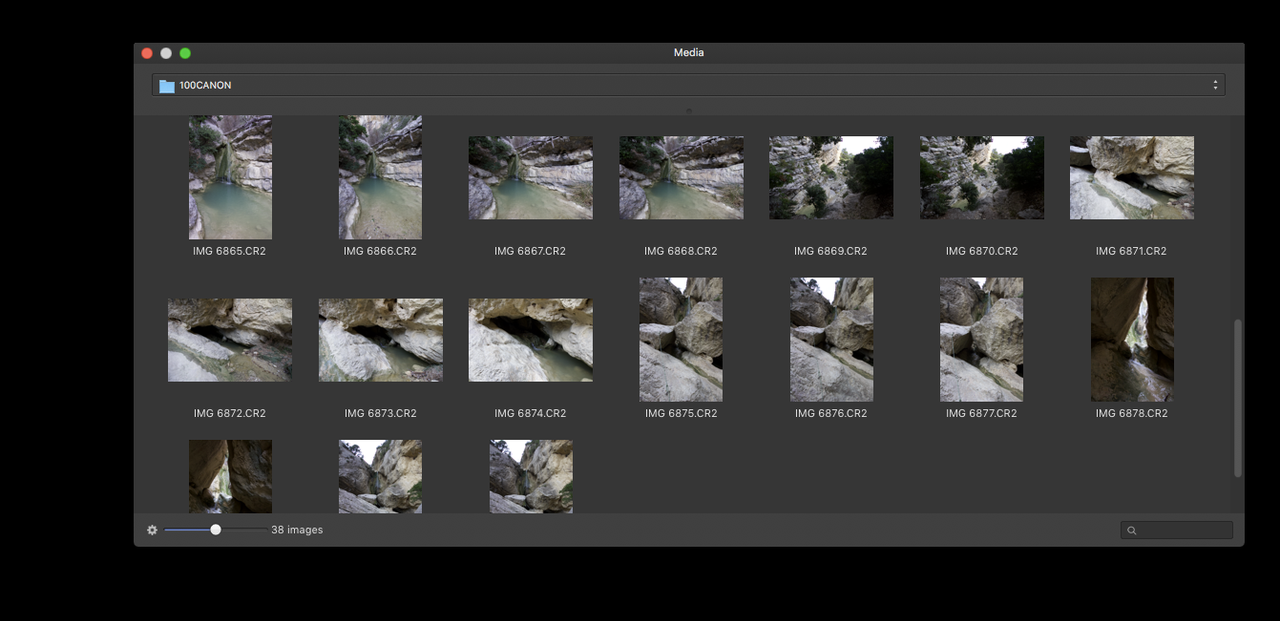This screenshot has width=1280, height=621.
Task: Select thumbnail IMG 6877.CR2
Action: click(x=982, y=340)
